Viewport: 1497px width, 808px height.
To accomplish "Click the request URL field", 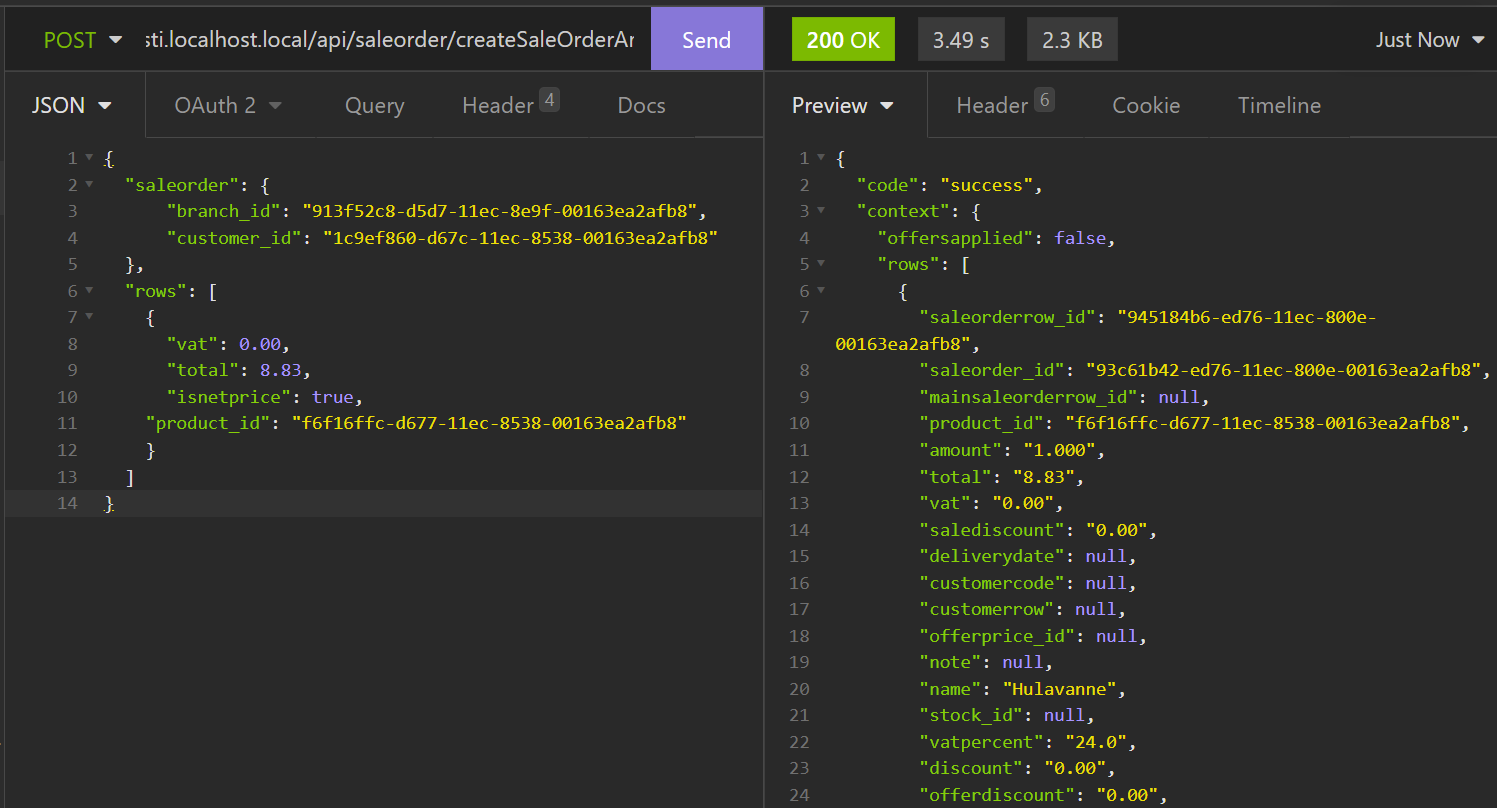I will click(390, 40).
